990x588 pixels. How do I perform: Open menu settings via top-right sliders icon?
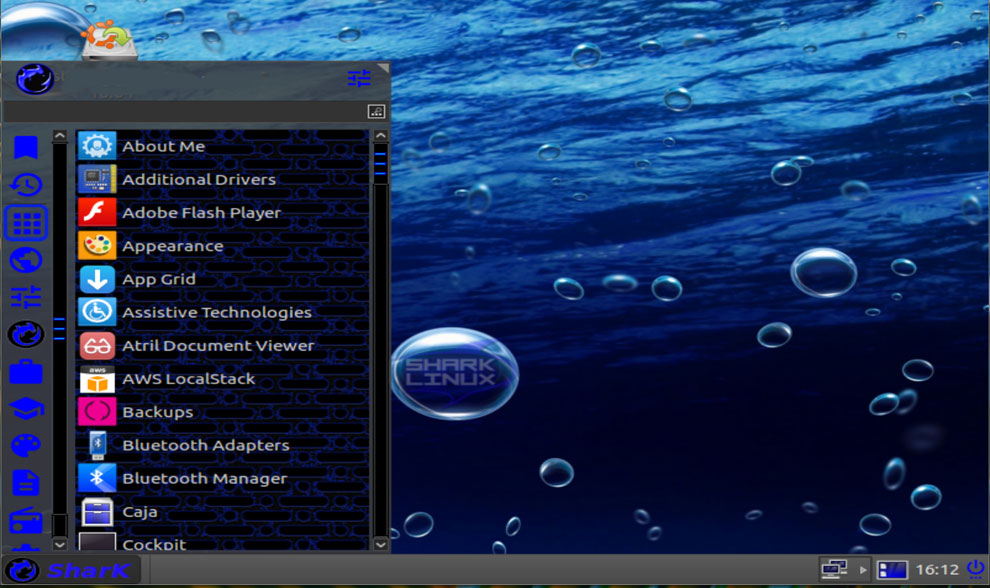(359, 78)
